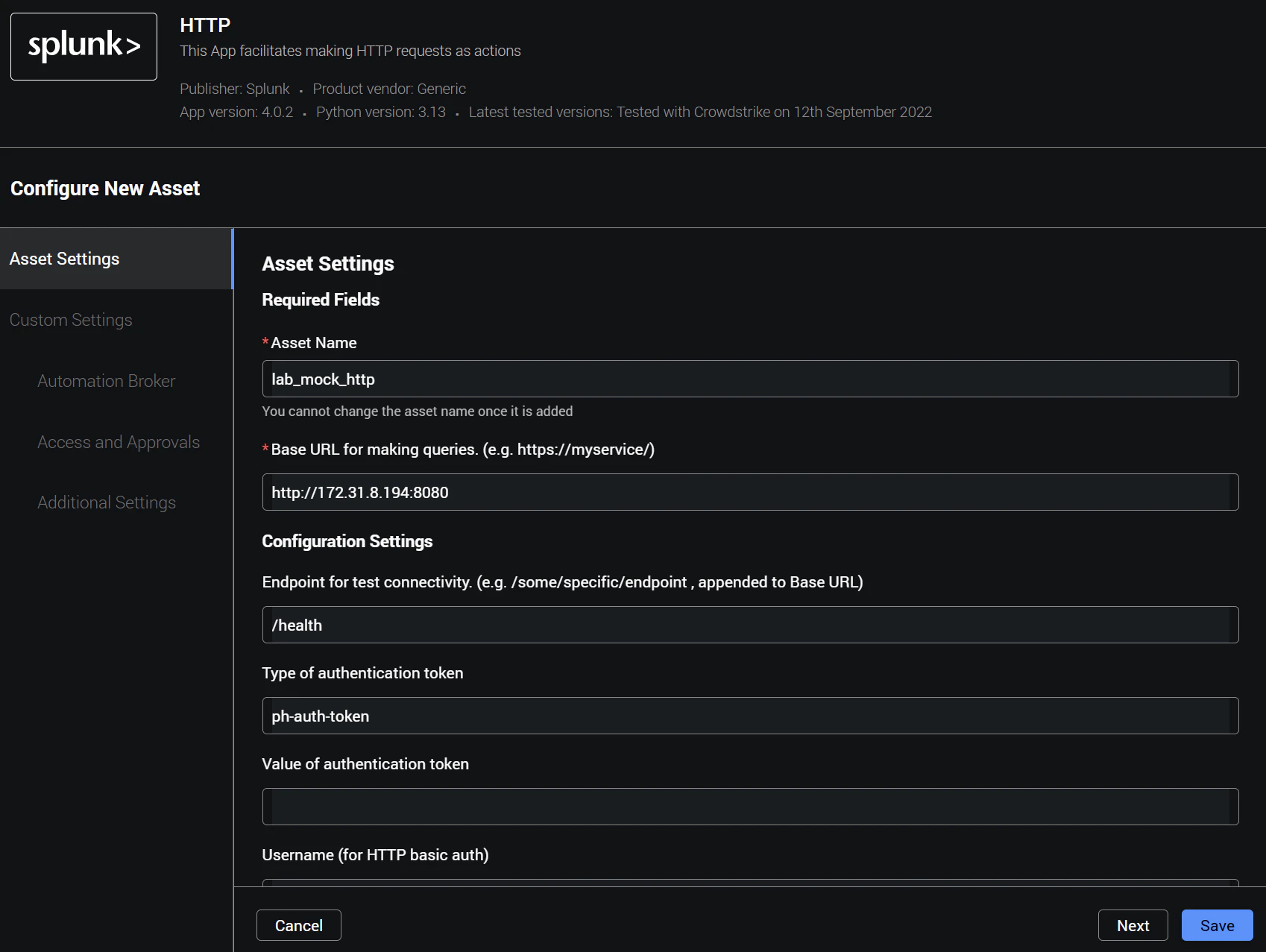Click the asset name change warning text

point(418,412)
